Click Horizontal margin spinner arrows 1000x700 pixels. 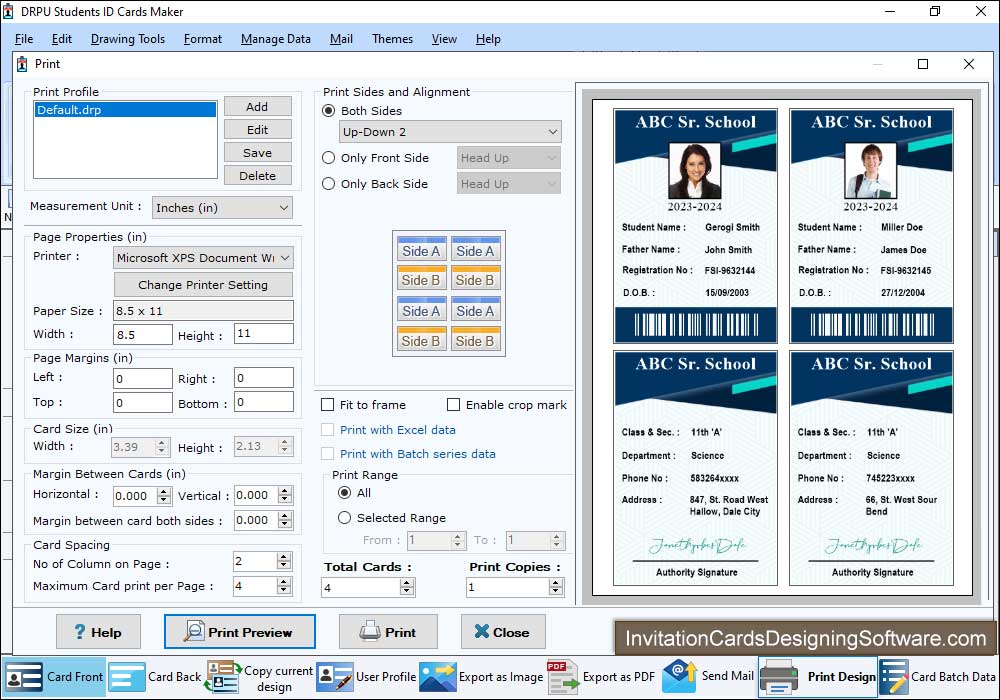pos(165,495)
